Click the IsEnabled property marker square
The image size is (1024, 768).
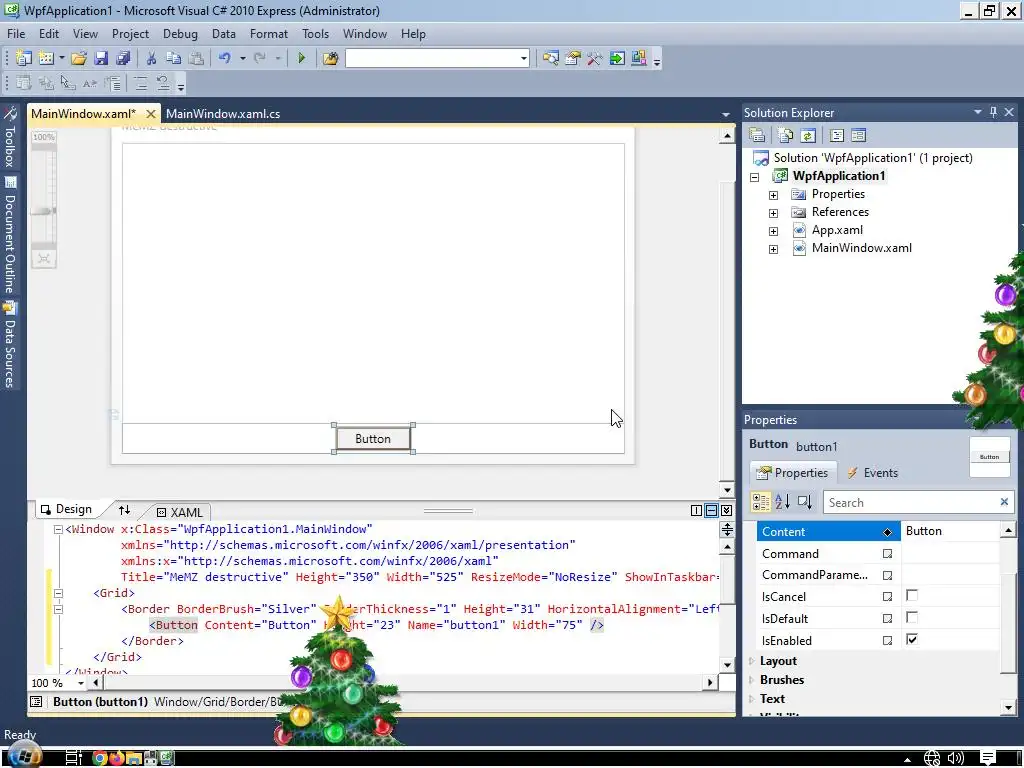tap(888, 641)
